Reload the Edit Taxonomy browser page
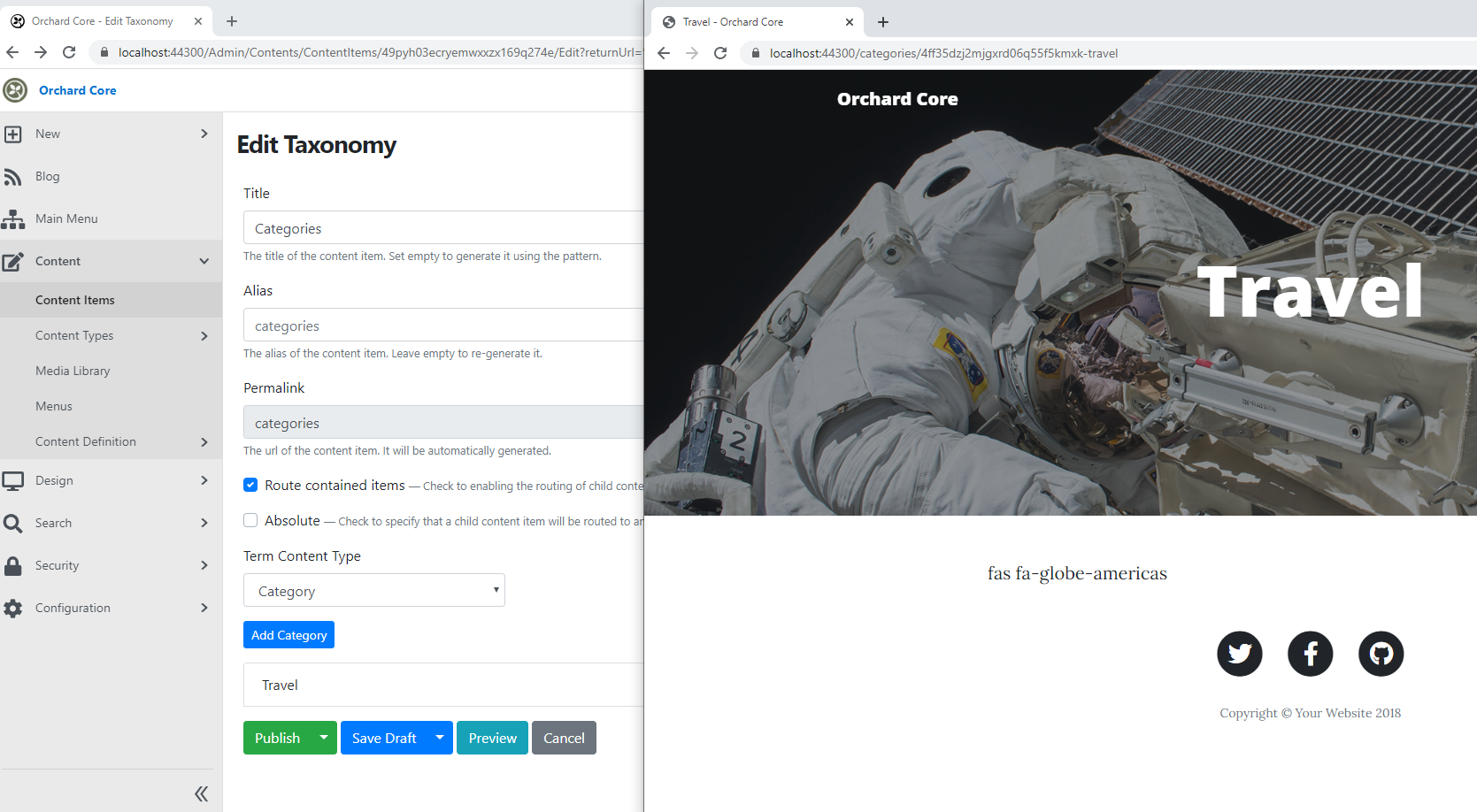 [x=69, y=52]
